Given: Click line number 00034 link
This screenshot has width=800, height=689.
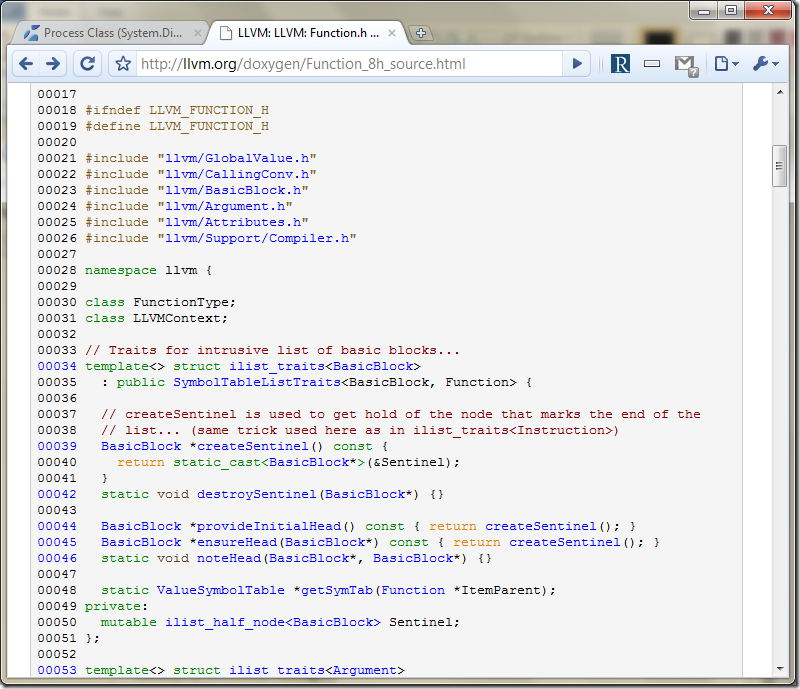Looking at the screenshot, I should tap(57, 366).
